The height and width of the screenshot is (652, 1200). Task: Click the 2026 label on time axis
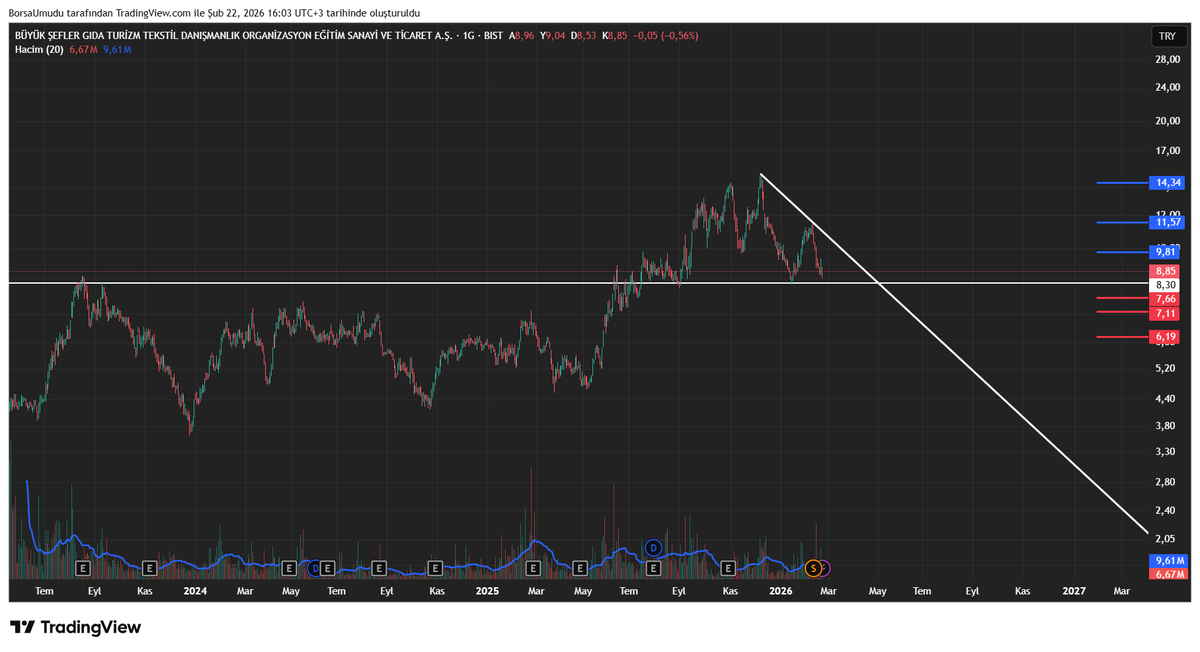tap(780, 591)
